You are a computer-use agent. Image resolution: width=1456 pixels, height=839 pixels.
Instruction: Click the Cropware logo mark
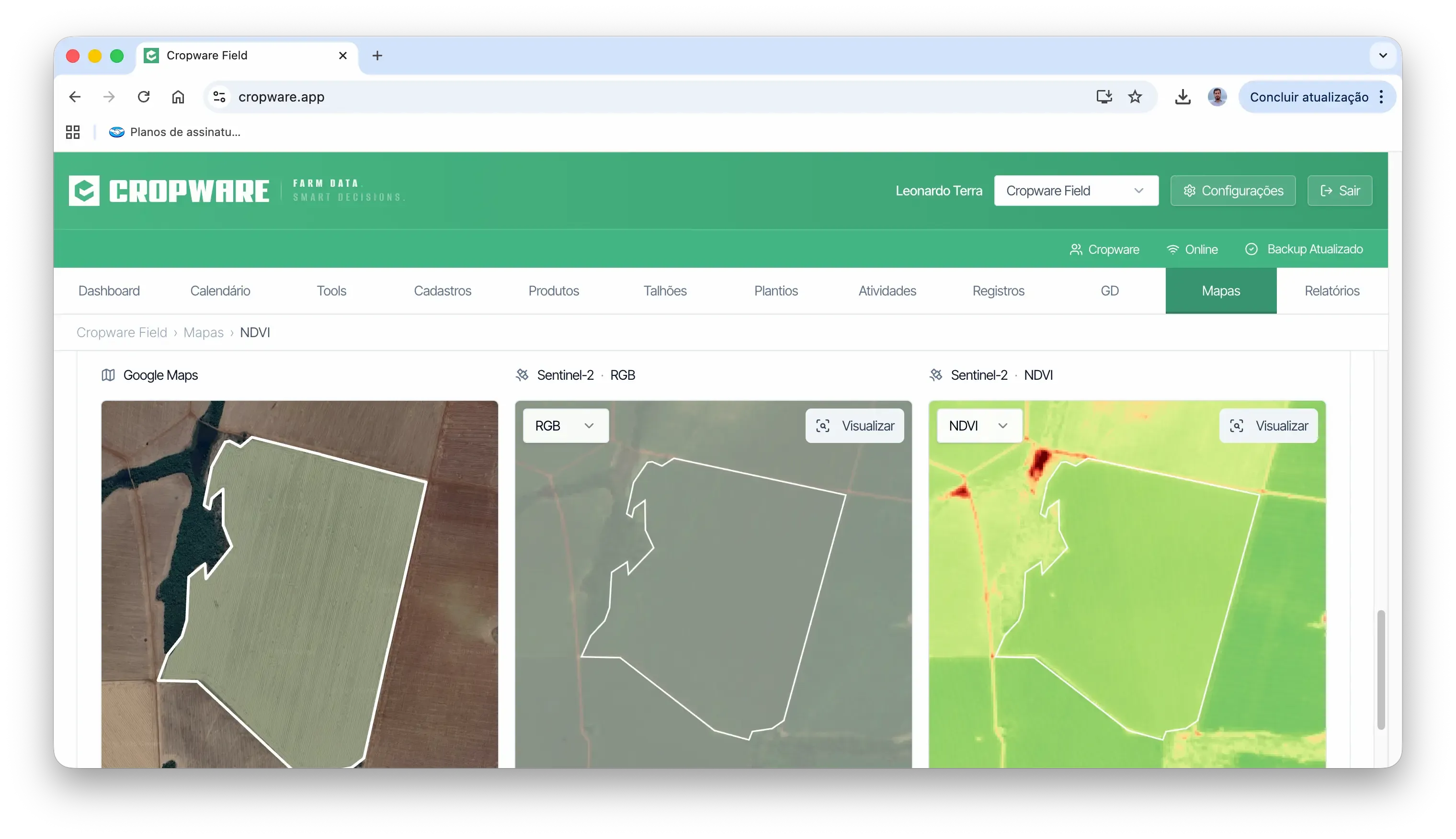tap(84, 191)
